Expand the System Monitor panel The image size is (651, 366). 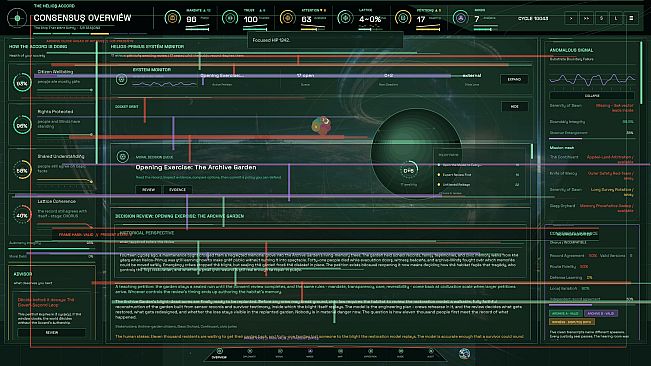pos(514,79)
